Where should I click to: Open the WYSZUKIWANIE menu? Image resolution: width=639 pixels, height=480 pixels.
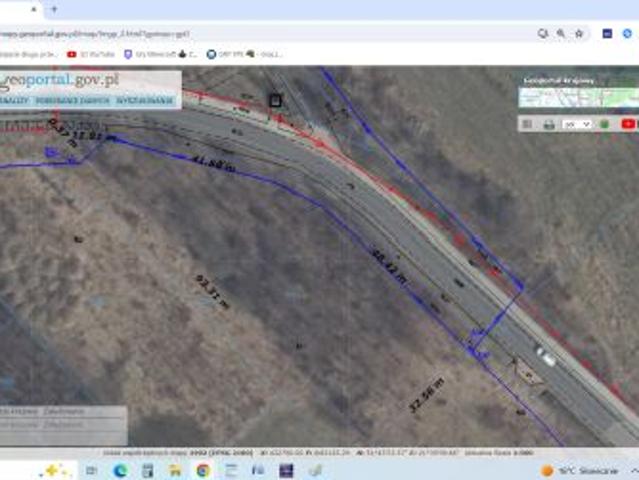pos(144,101)
